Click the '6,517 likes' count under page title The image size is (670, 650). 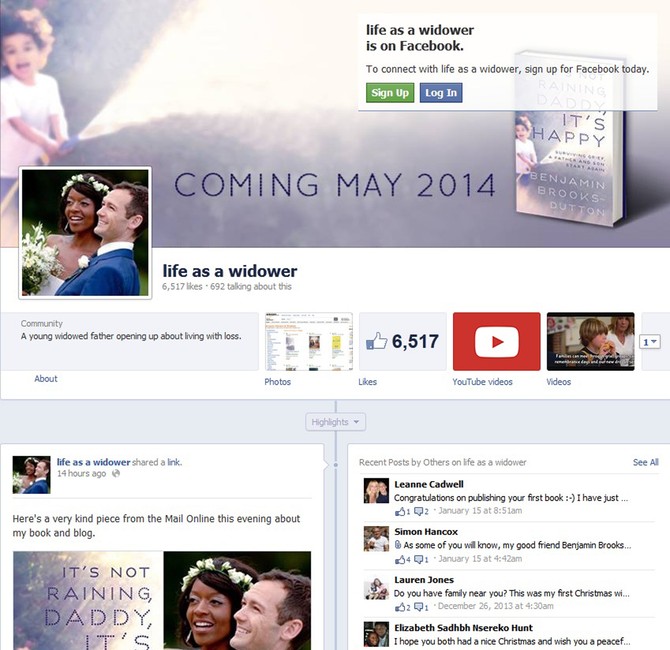tap(182, 286)
